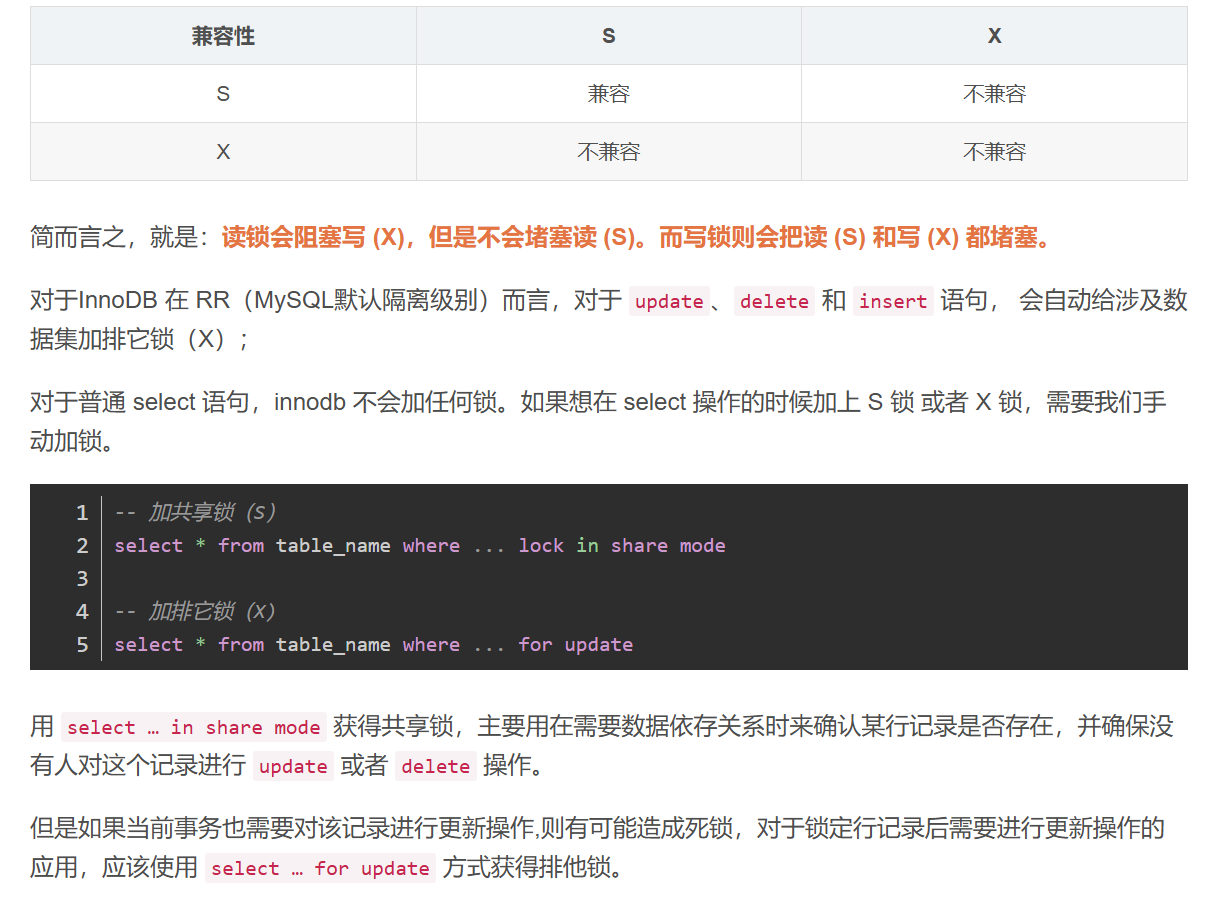
Task: Click the code comment '-- 加共享锁 (S)'
Action: click(x=194, y=512)
